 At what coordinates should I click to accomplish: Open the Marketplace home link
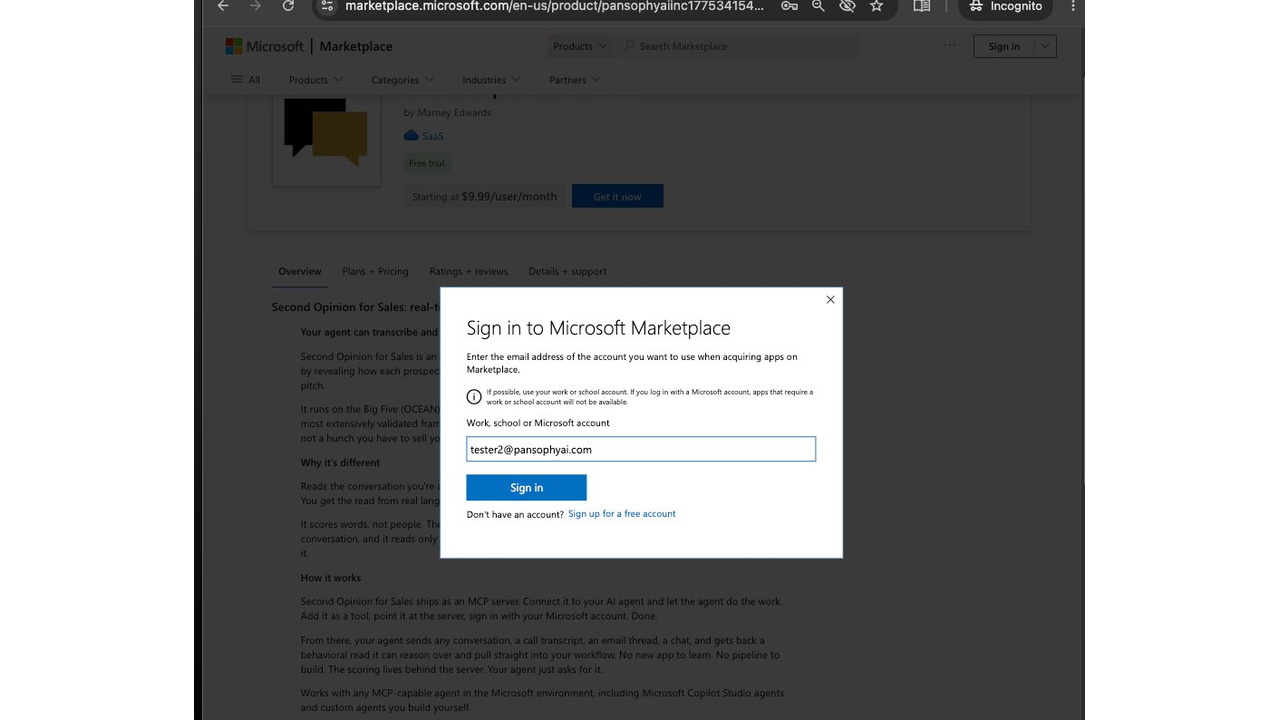(356, 46)
